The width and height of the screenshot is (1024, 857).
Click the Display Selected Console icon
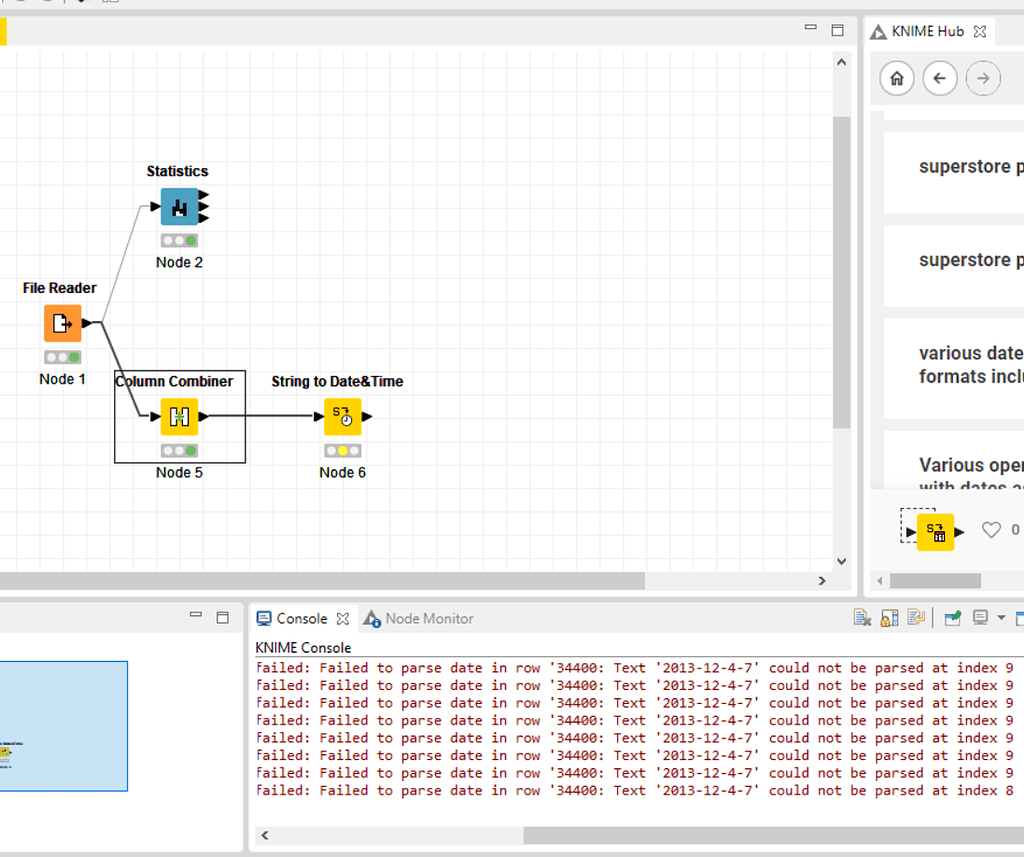pos(980,617)
